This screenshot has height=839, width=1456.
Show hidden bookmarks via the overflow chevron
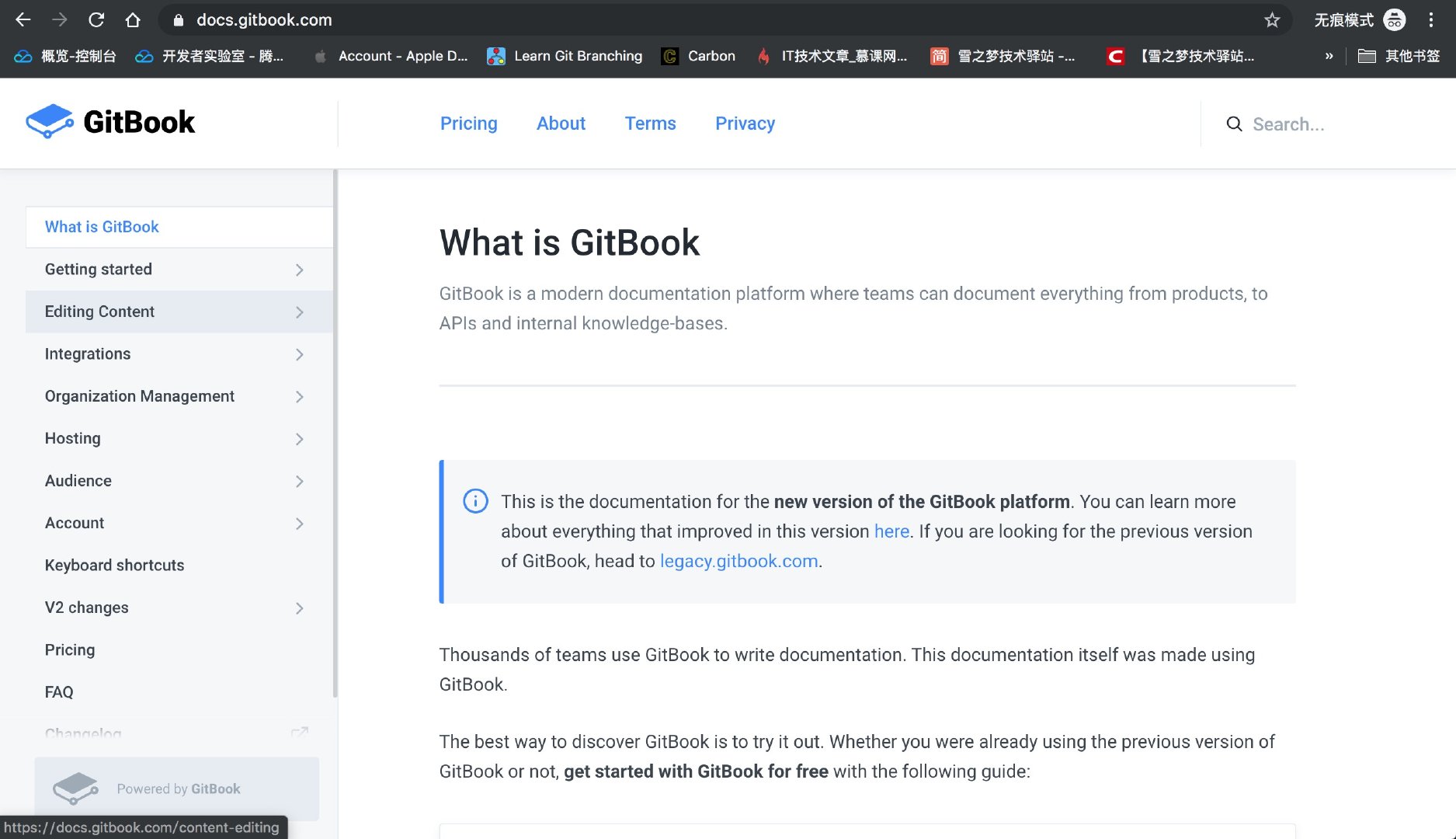pyautogui.click(x=1329, y=56)
